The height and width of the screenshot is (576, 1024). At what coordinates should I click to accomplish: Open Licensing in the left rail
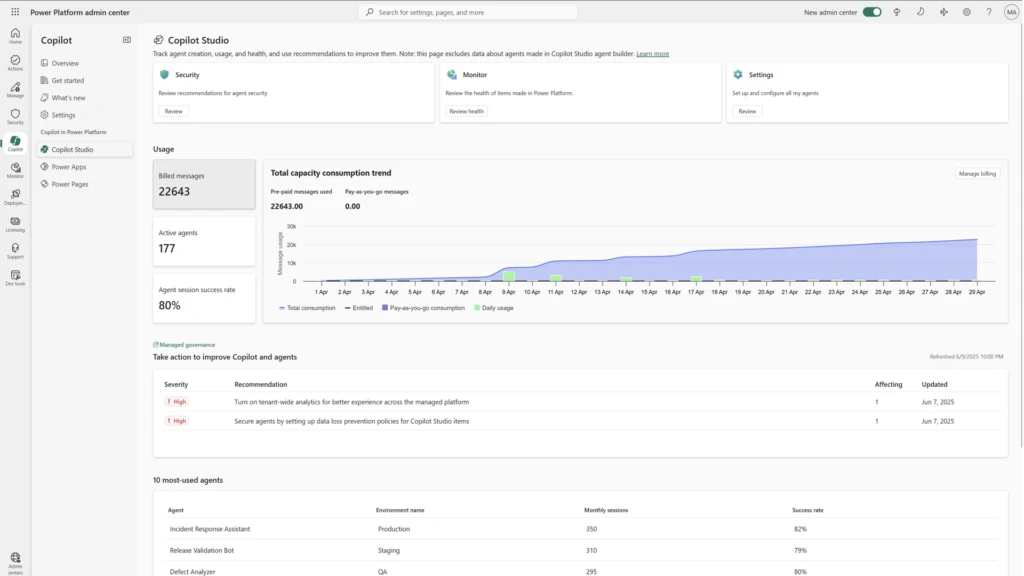(x=15, y=223)
